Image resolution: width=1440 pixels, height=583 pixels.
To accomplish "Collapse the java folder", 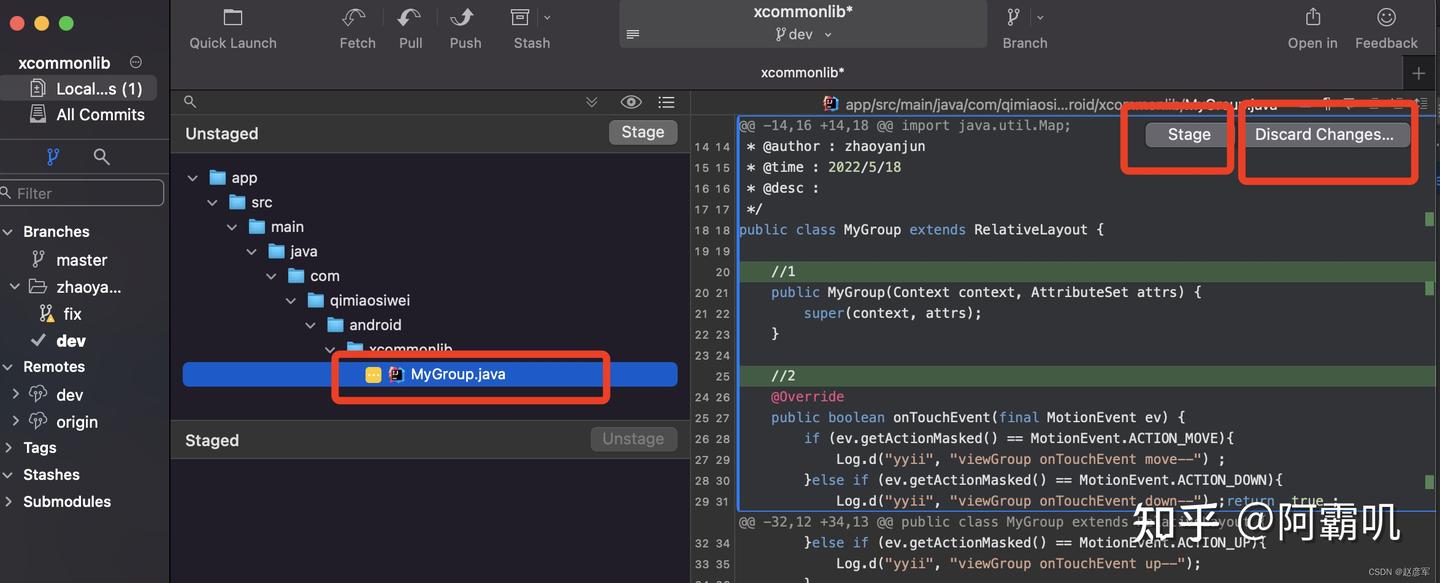I will click(251, 251).
